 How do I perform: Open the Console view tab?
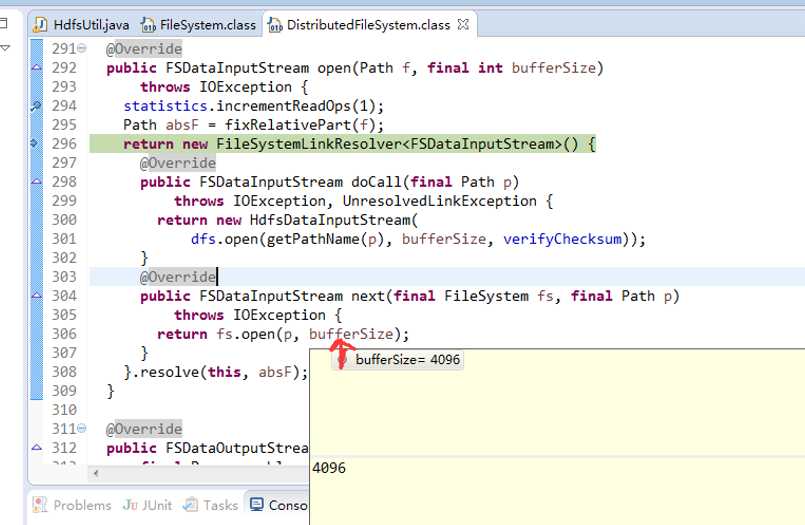[279, 505]
